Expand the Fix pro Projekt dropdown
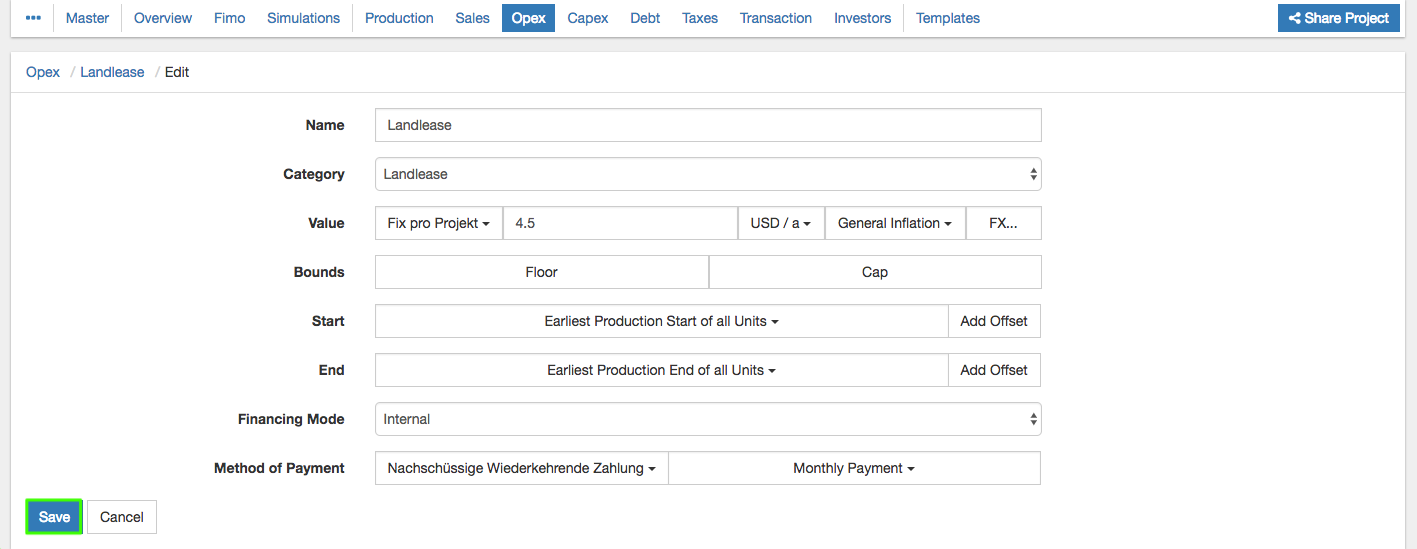 (x=438, y=223)
